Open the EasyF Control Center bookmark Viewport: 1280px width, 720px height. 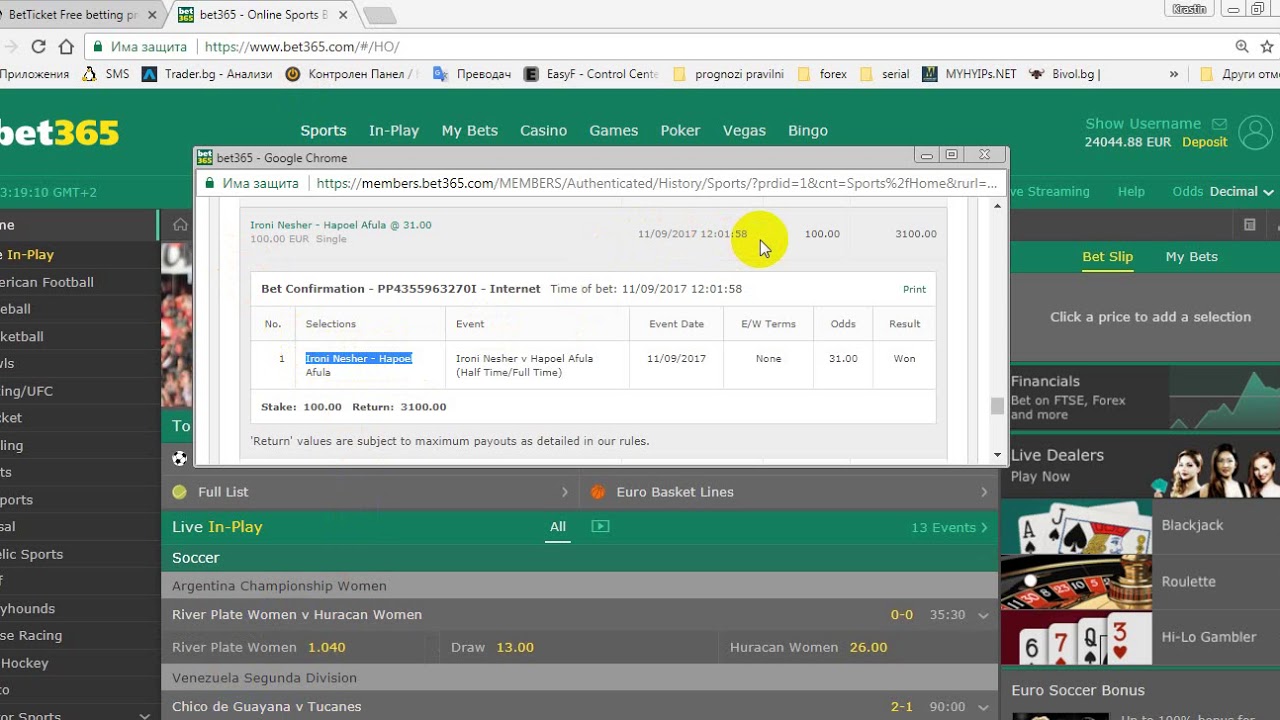590,74
